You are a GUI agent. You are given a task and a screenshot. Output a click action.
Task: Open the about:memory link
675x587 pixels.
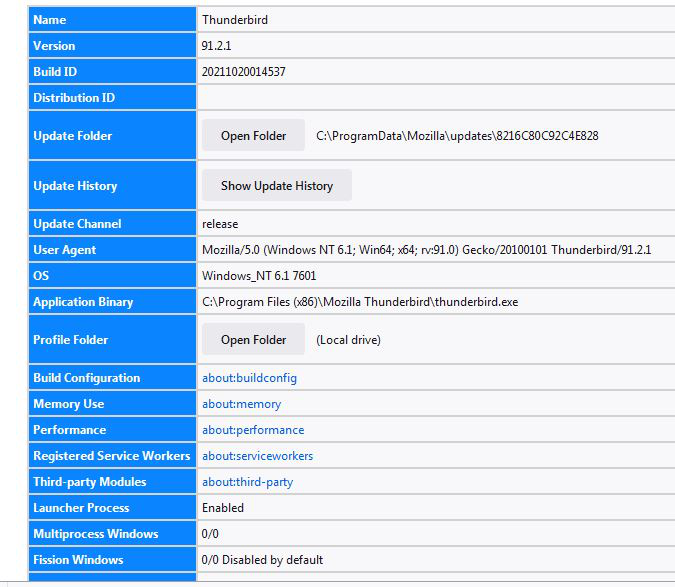(x=242, y=404)
